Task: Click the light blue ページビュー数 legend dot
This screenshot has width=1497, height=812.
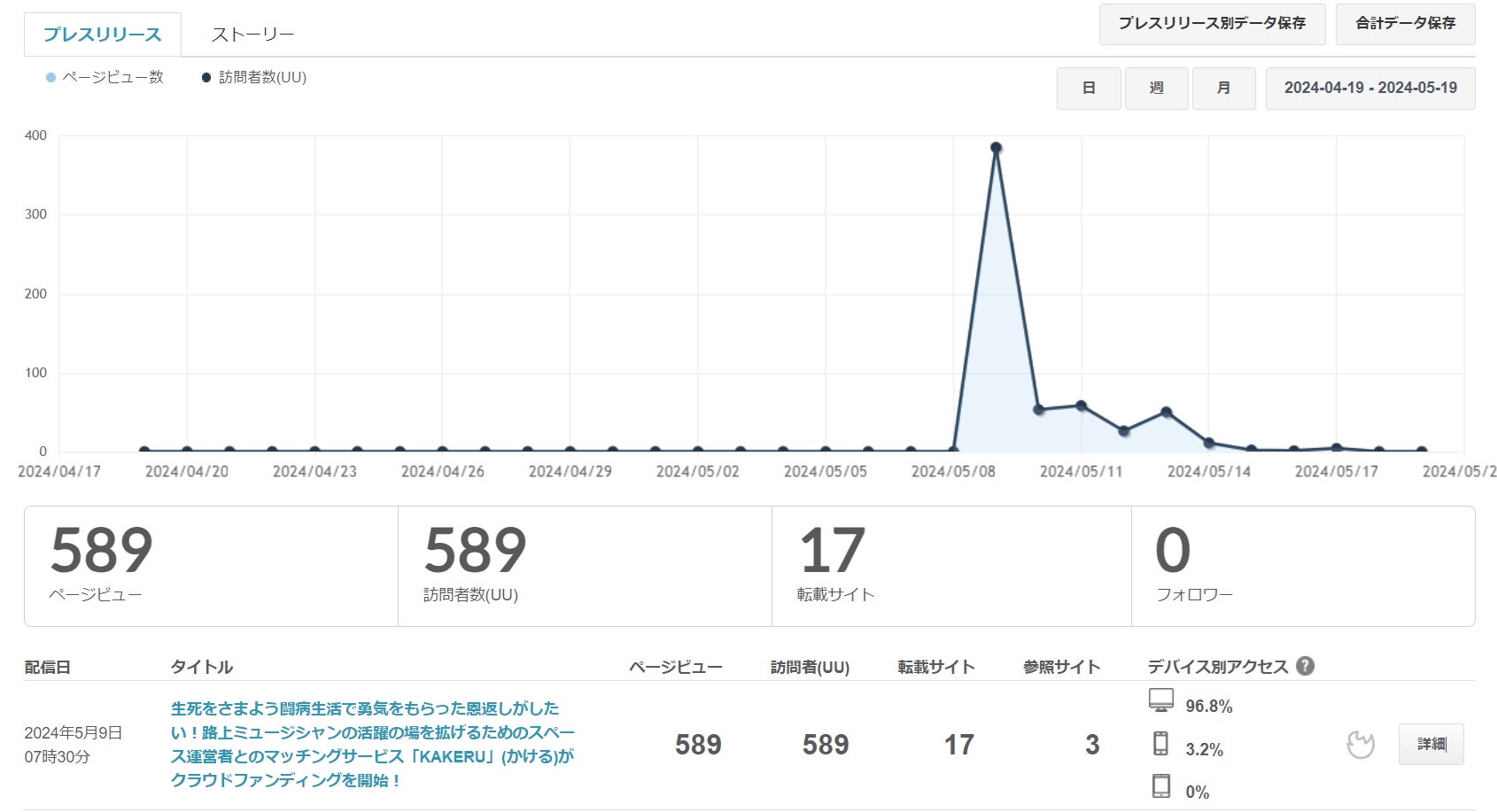Action: (x=50, y=78)
